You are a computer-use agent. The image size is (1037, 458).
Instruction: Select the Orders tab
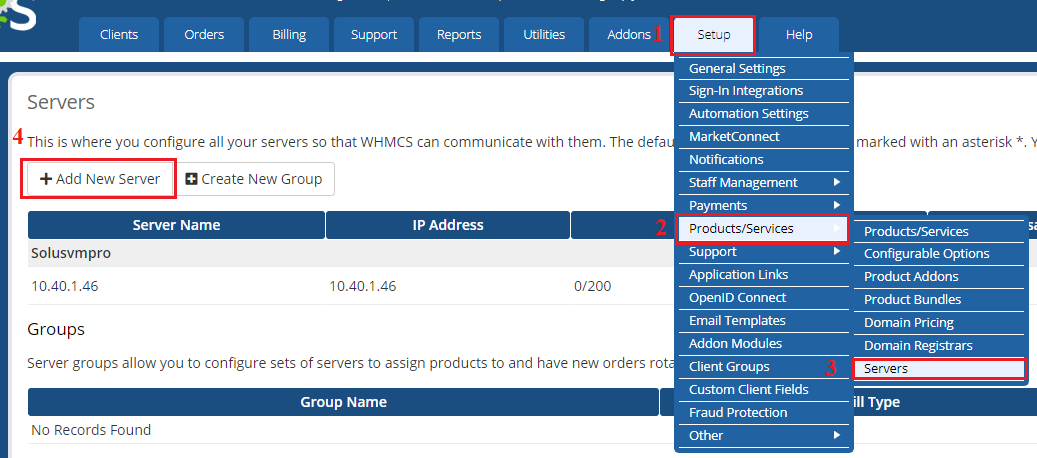coord(204,35)
